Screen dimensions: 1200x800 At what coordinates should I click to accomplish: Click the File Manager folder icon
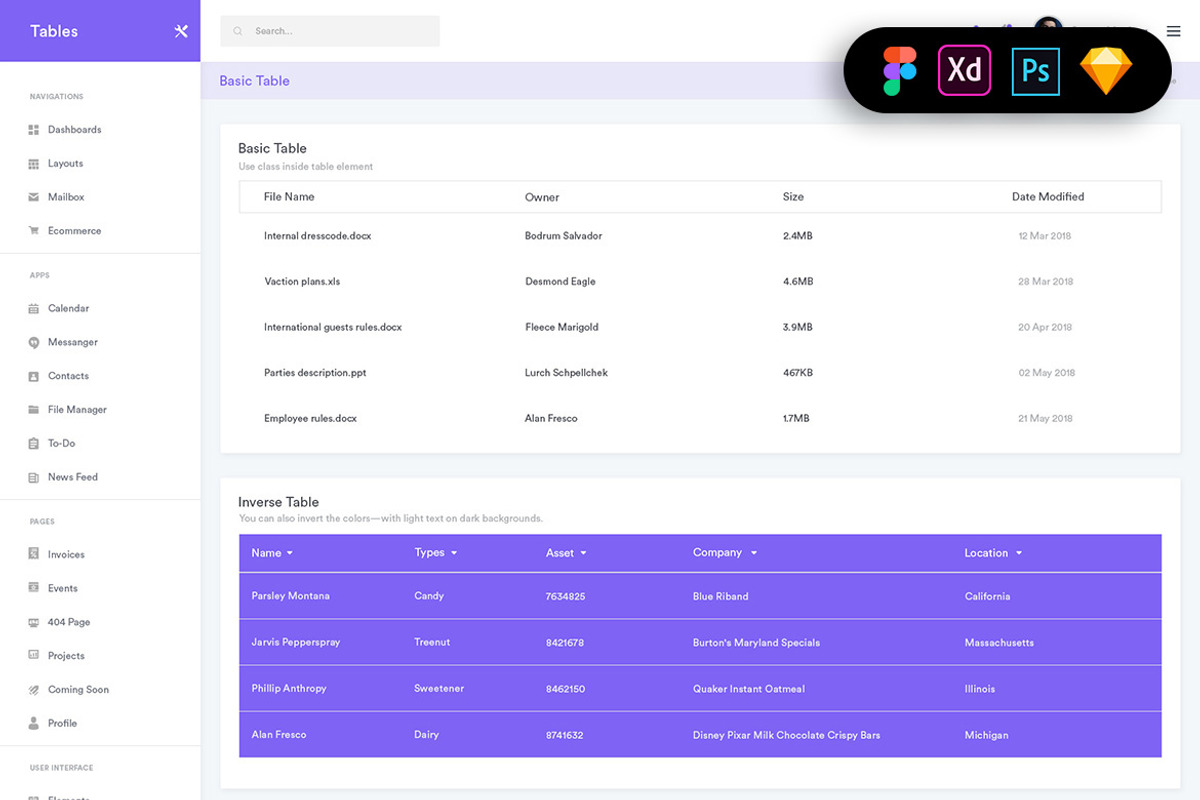pos(34,409)
